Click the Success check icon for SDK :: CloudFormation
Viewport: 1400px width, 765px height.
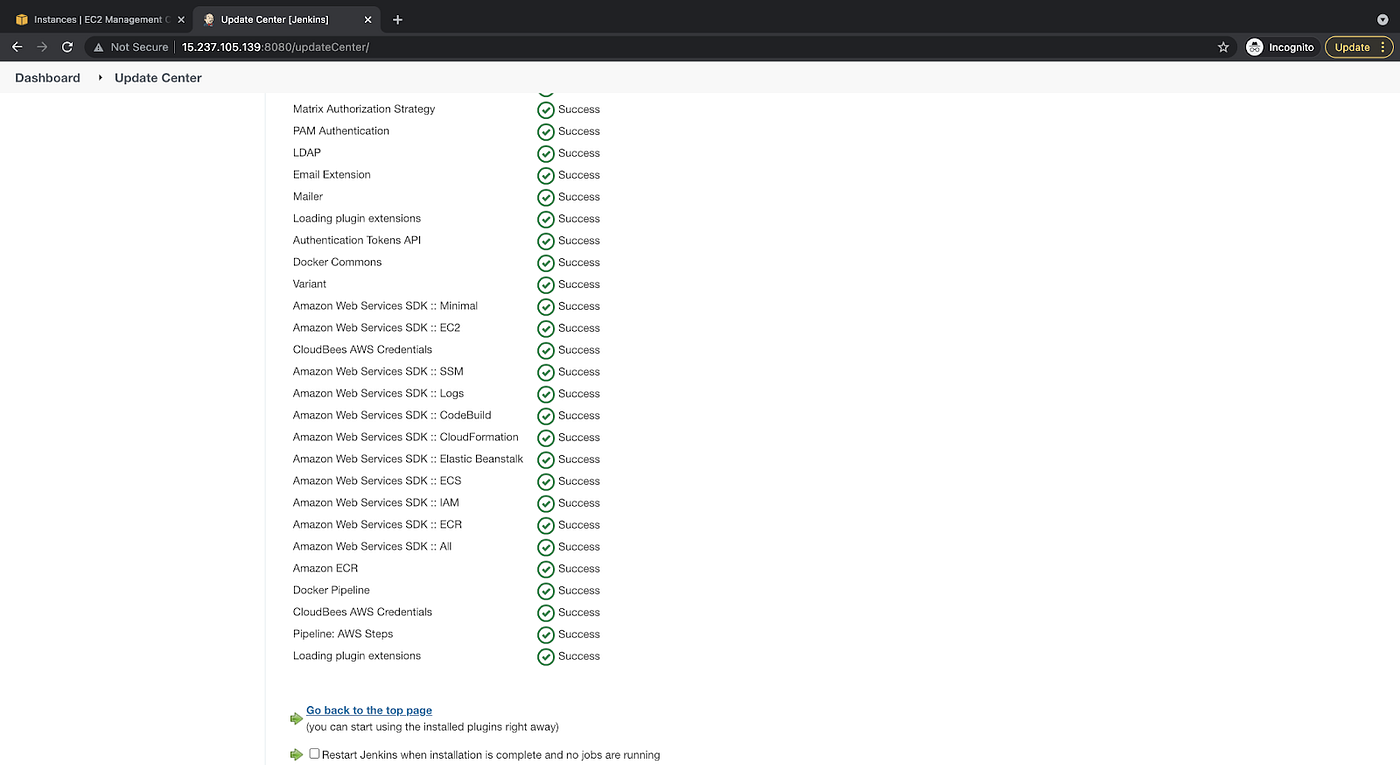pyautogui.click(x=546, y=438)
